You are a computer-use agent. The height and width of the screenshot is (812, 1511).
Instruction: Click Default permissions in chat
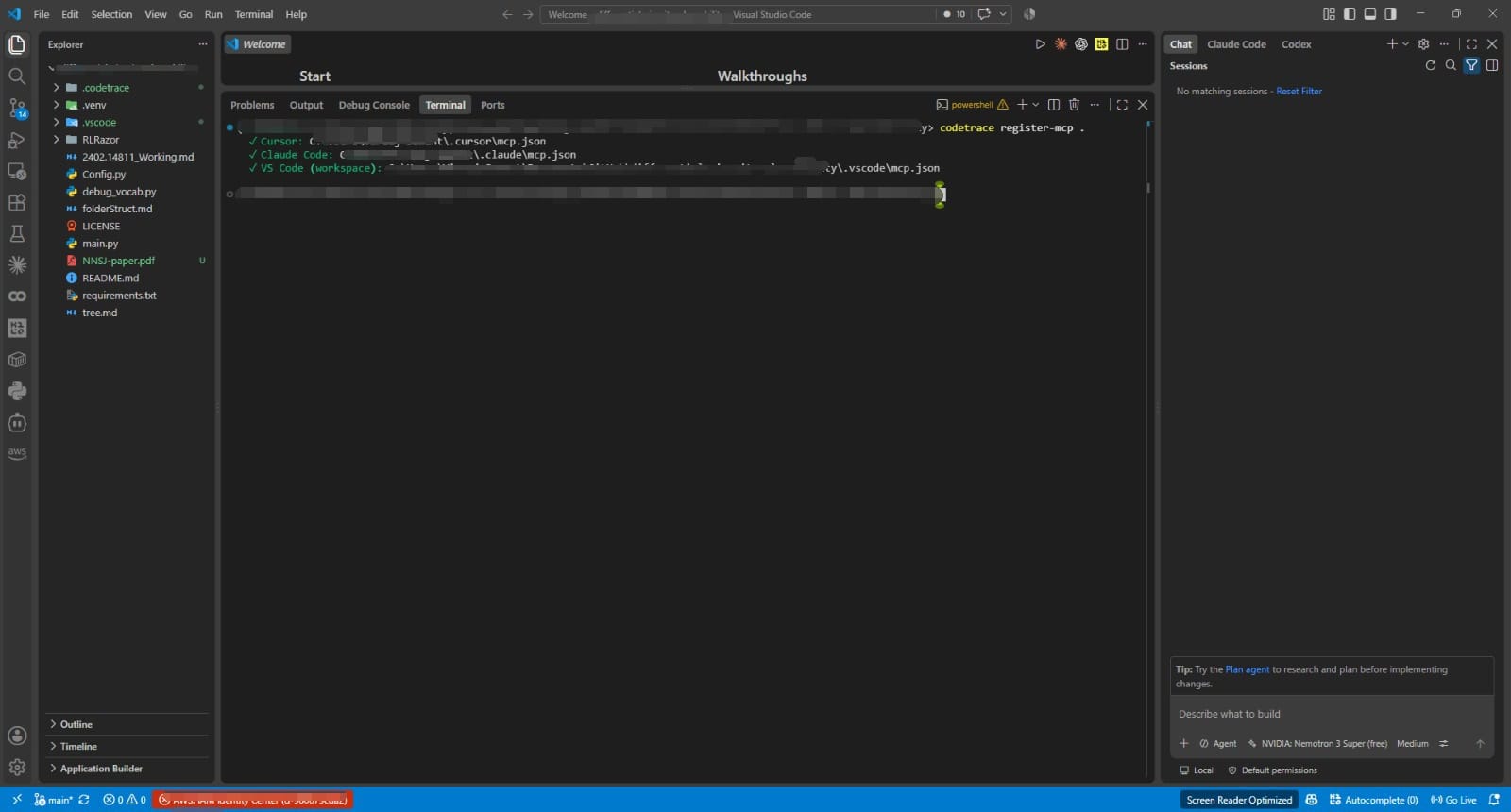point(1272,770)
